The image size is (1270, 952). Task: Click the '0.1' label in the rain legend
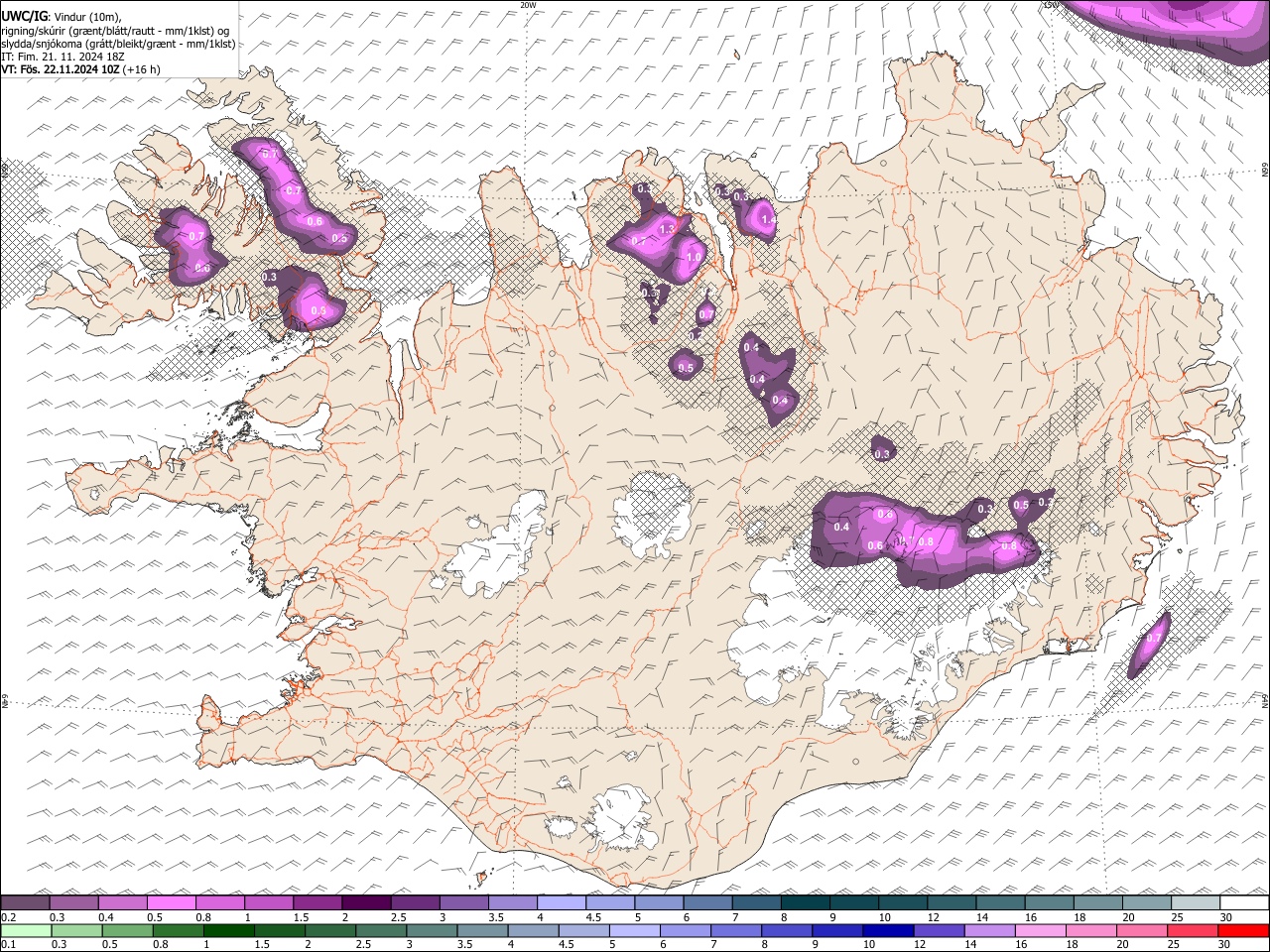click(7, 944)
